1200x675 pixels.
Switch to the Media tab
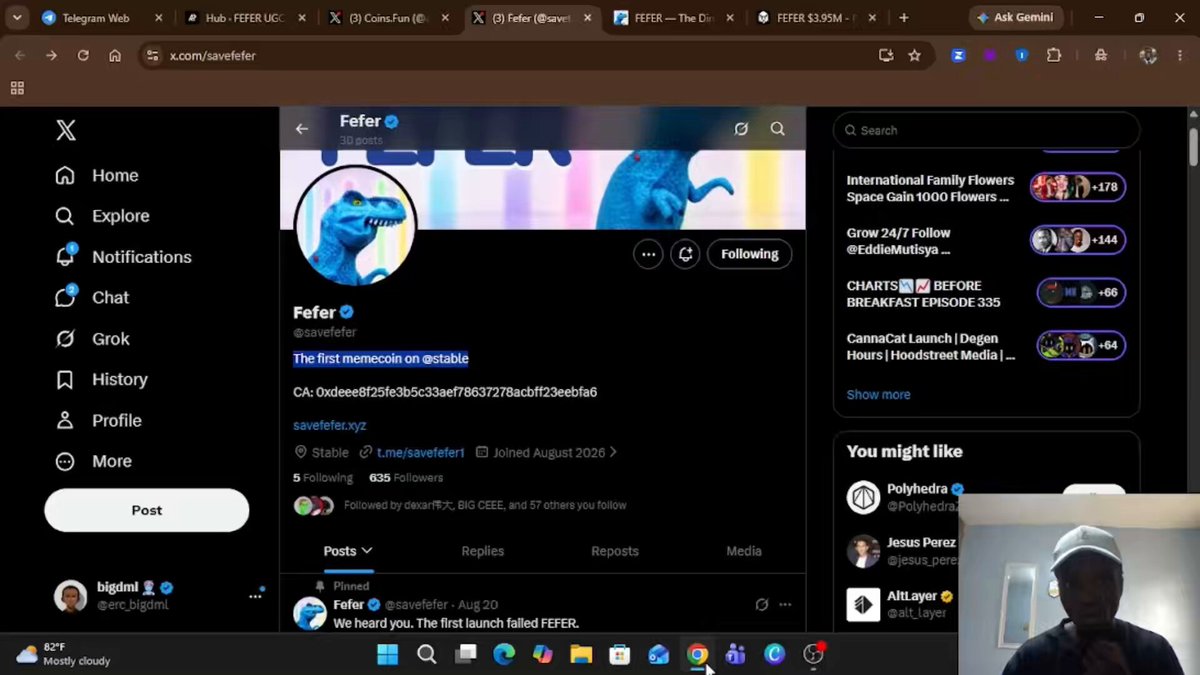[x=744, y=551]
